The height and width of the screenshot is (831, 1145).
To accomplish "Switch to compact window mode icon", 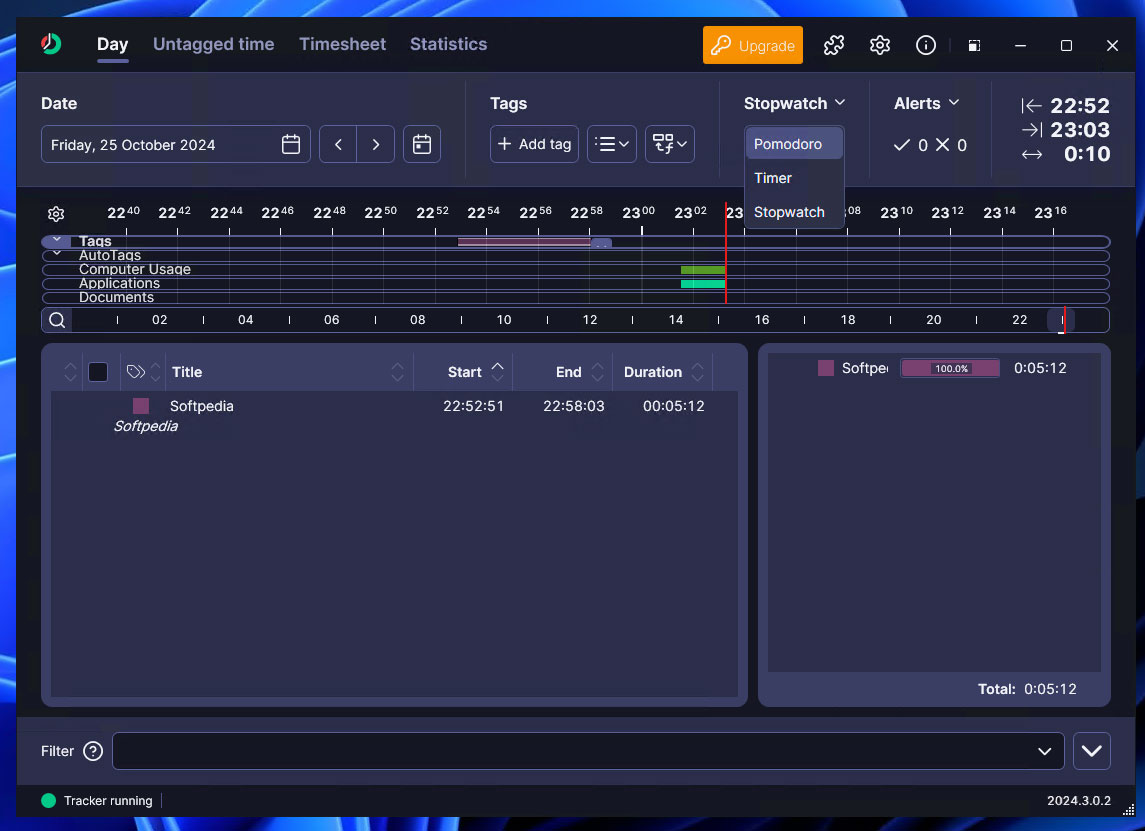I will pos(974,45).
